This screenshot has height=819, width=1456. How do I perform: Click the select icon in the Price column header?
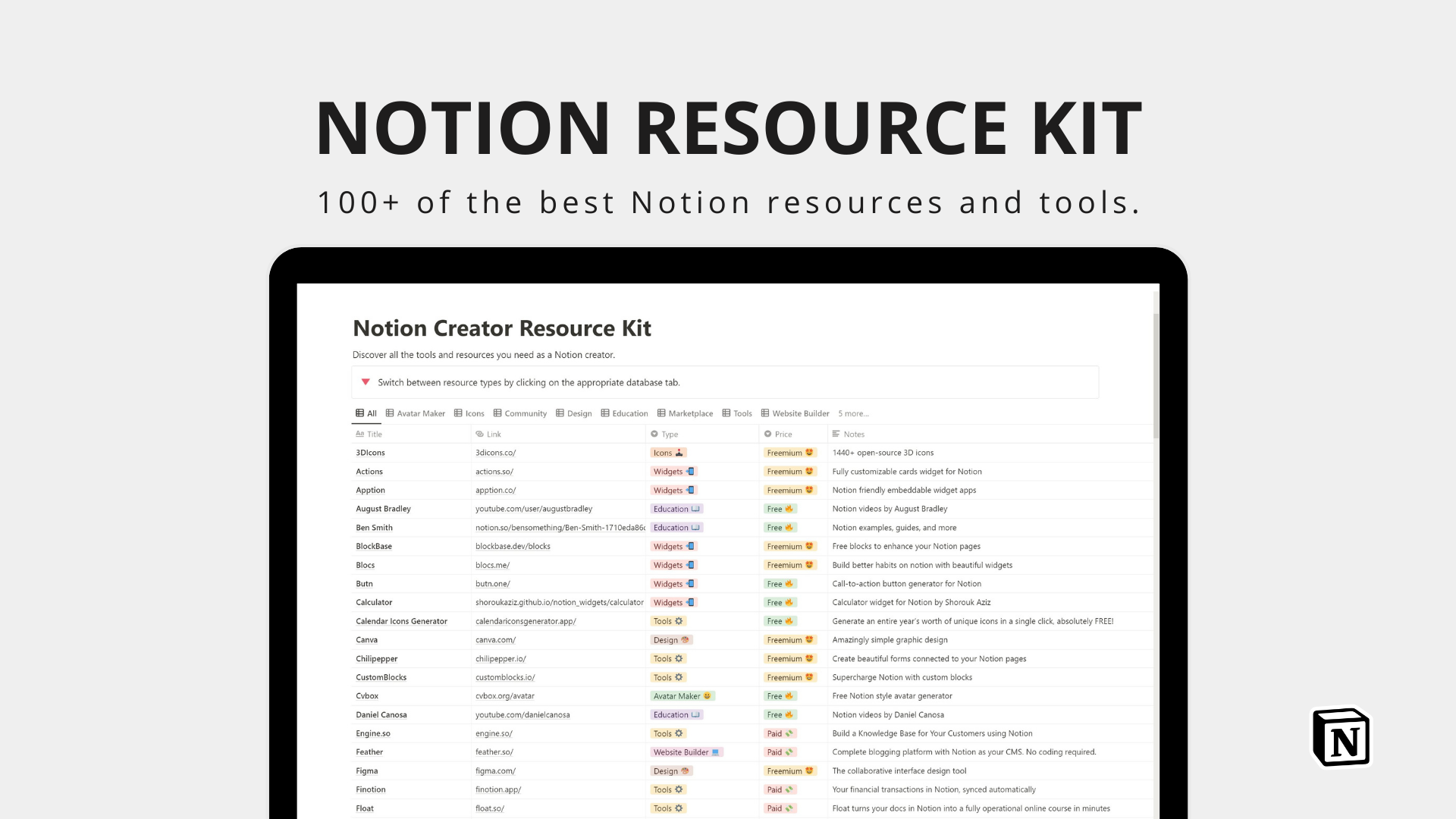tap(767, 434)
